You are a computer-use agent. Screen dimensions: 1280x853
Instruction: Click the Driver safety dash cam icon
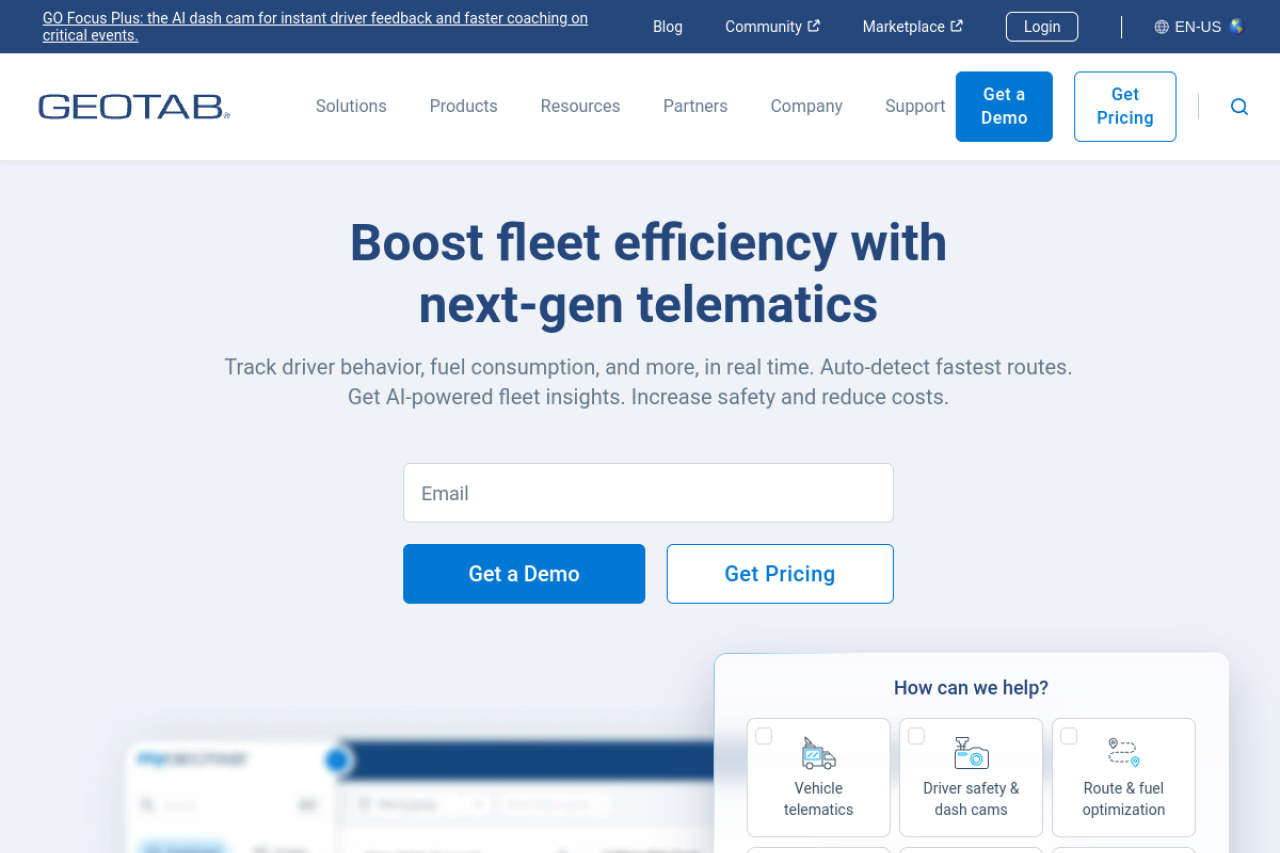click(971, 753)
